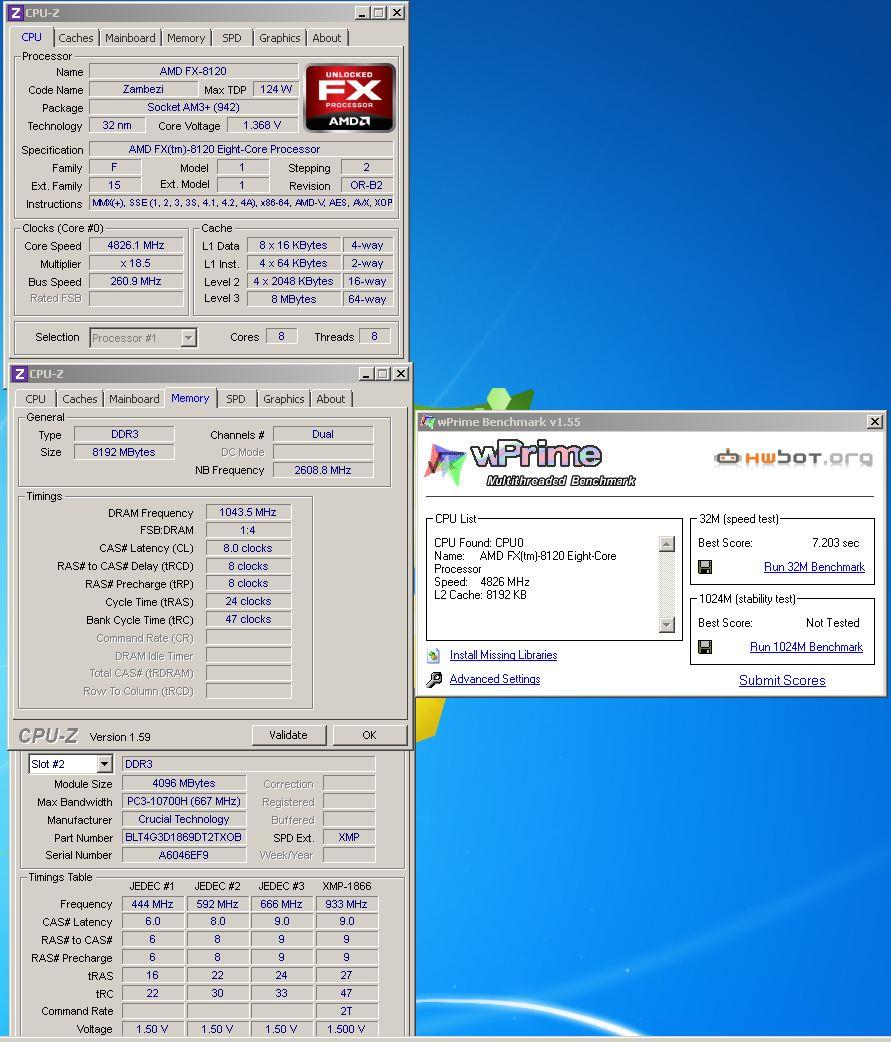Viewport: 891px width, 1042px height.
Task: Click the Bus Speed 260.9 MHz value
Action: [136, 281]
